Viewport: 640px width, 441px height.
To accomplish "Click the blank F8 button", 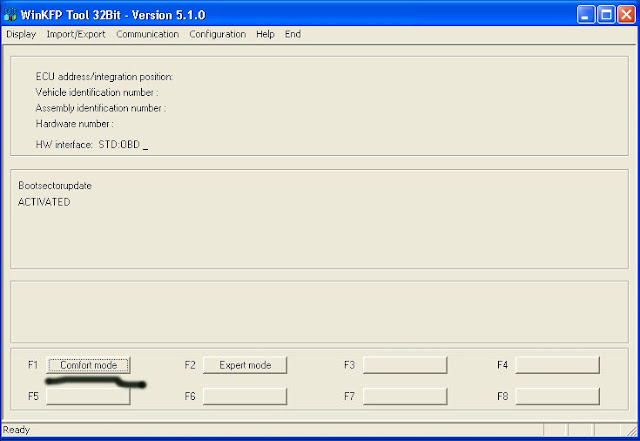I will tap(558, 396).
